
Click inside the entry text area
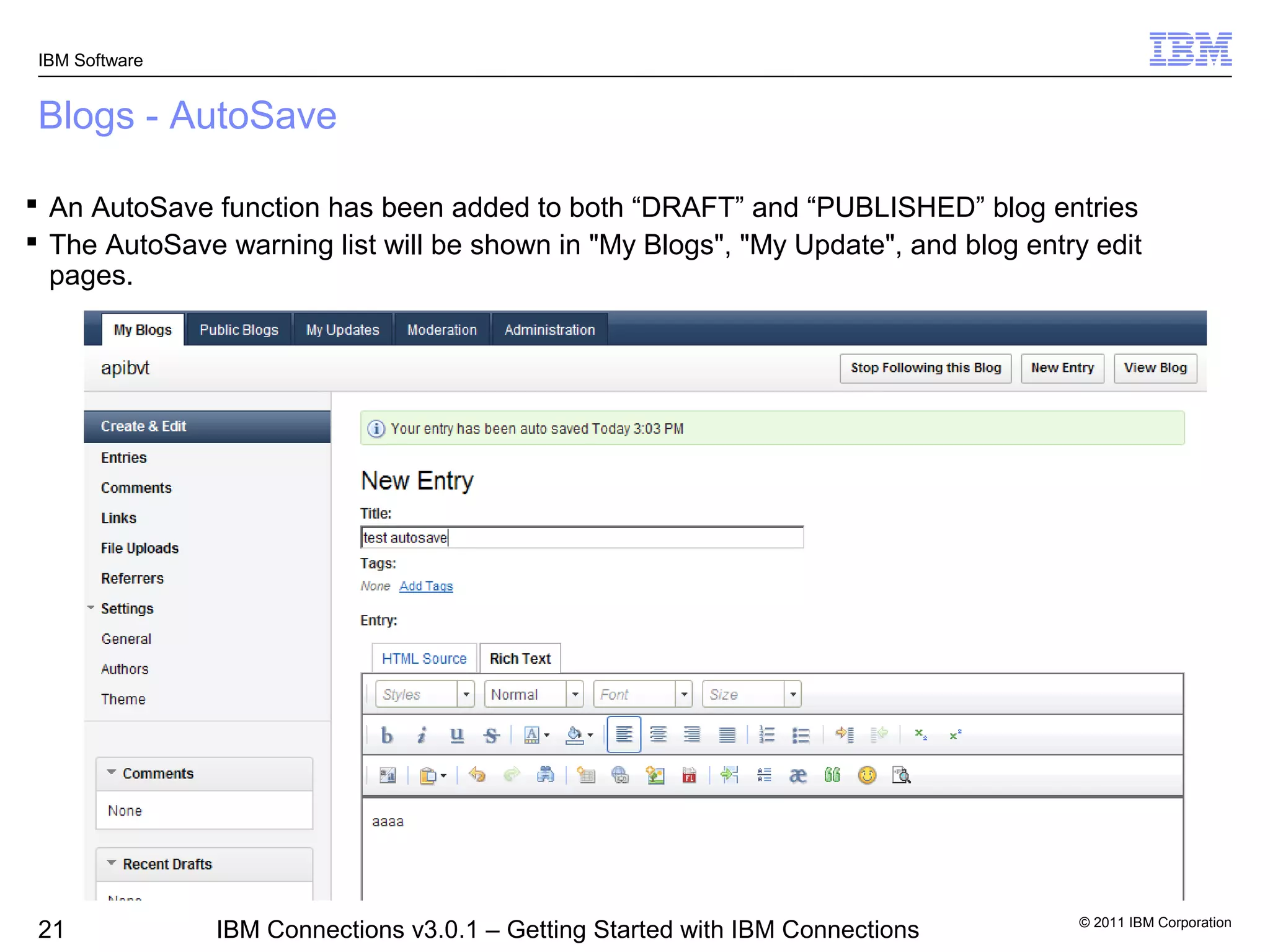[772, 849]
